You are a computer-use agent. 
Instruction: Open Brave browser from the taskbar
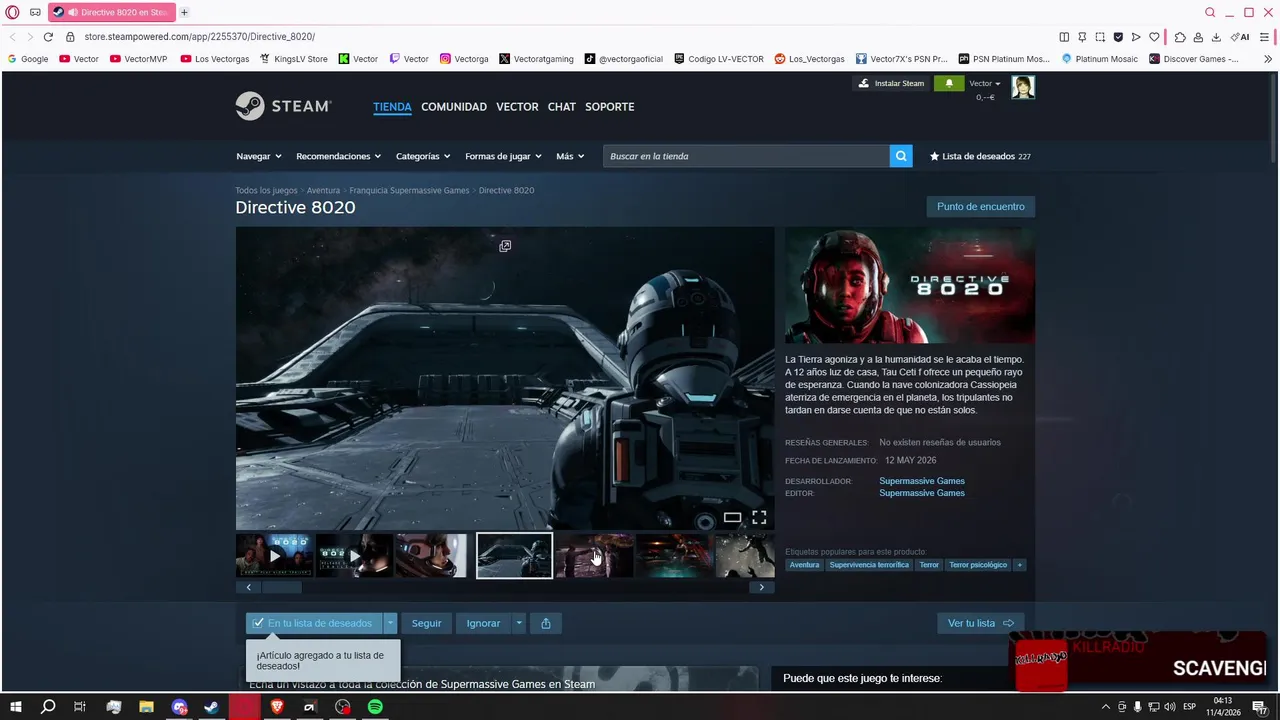tap(277, 707)
